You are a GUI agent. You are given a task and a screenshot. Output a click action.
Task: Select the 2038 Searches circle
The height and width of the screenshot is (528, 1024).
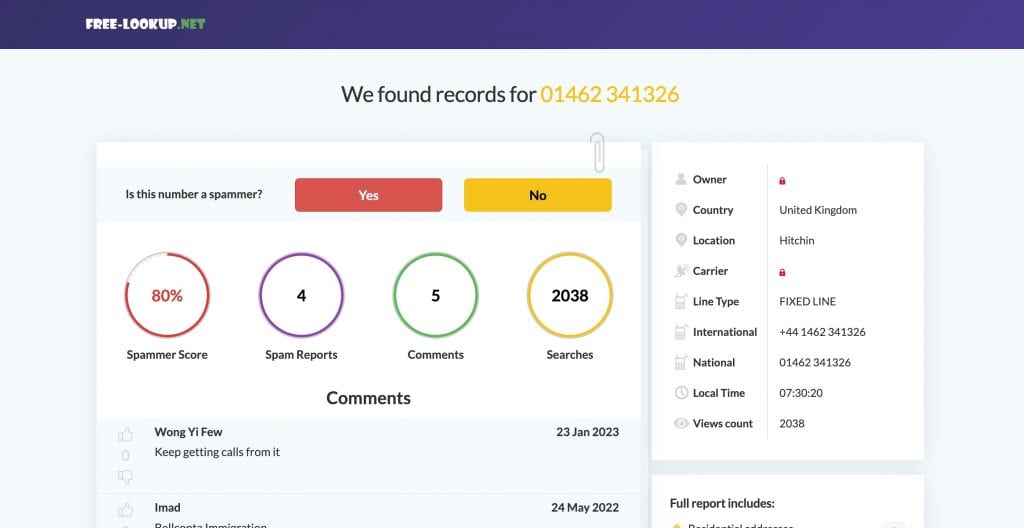[x=569, y=295]
